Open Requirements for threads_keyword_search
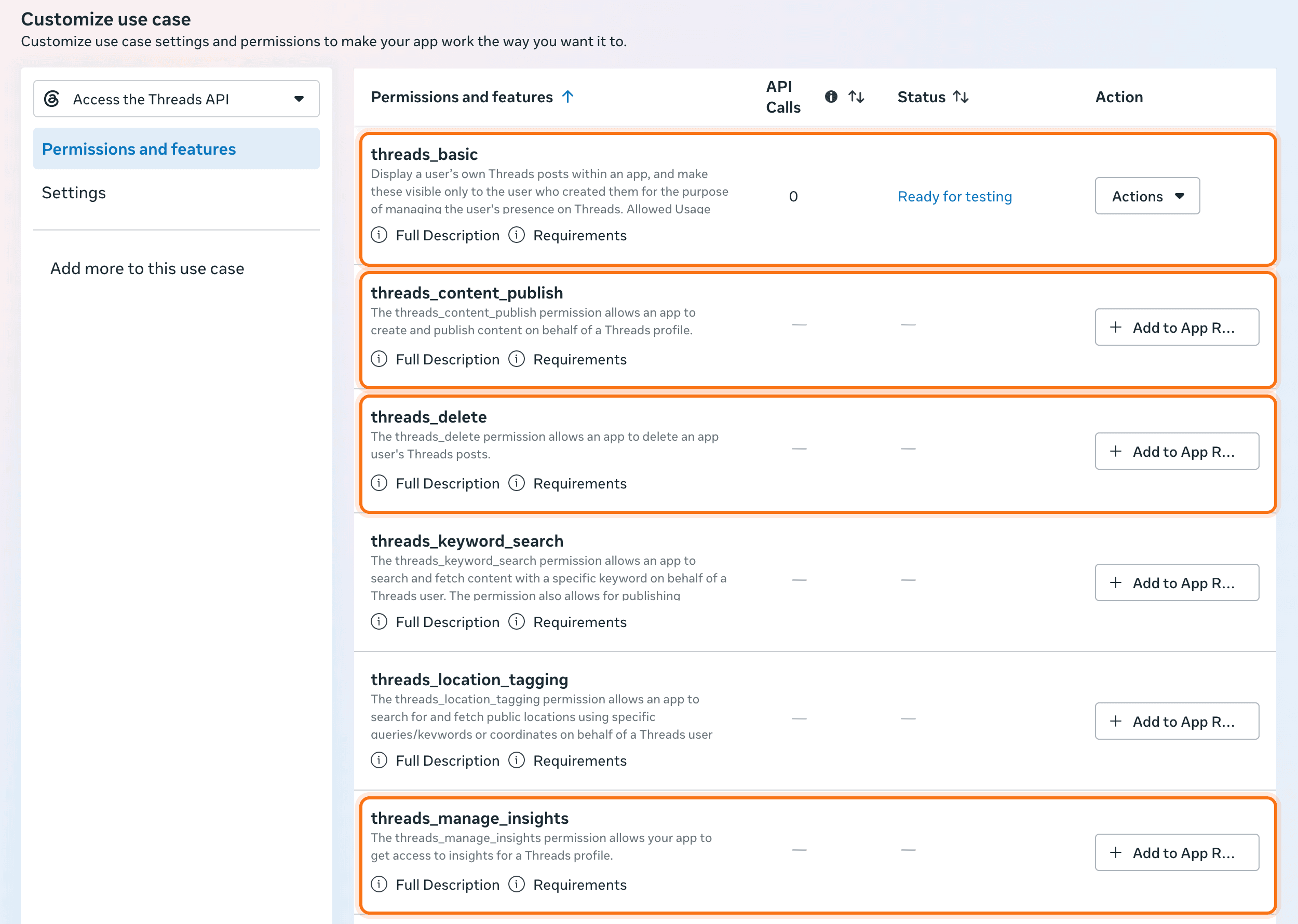Screen dimensions: 1298x924 click(x=580, y=622)
